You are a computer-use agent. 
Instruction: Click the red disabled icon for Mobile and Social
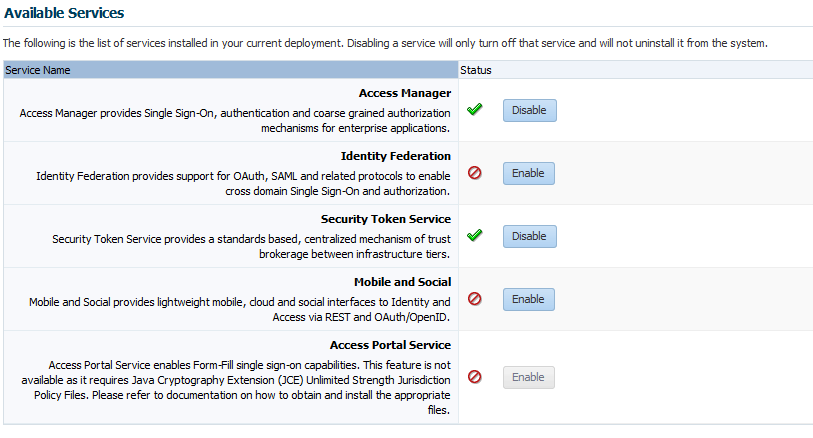pos(474,299)
